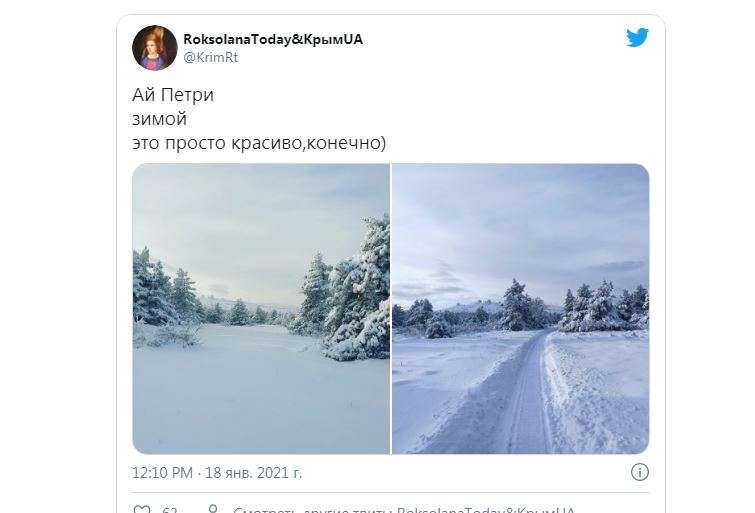This screenshot has height=513, width=755.
Task: Like the tweet with the heart icon
Action: coord(141,509)
